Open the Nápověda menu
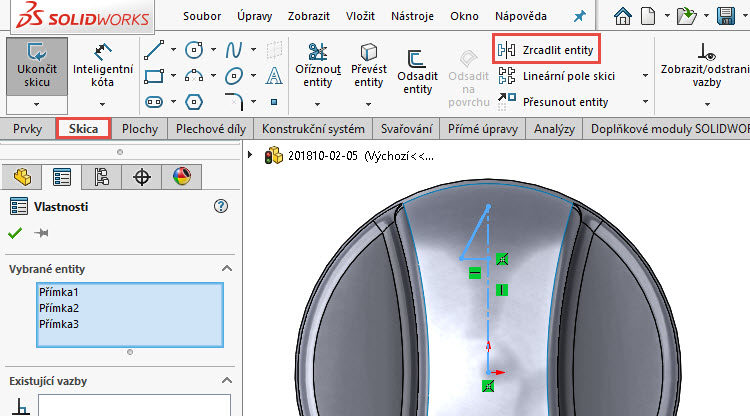Screen dimensions: 750x416 click(520, 16)
